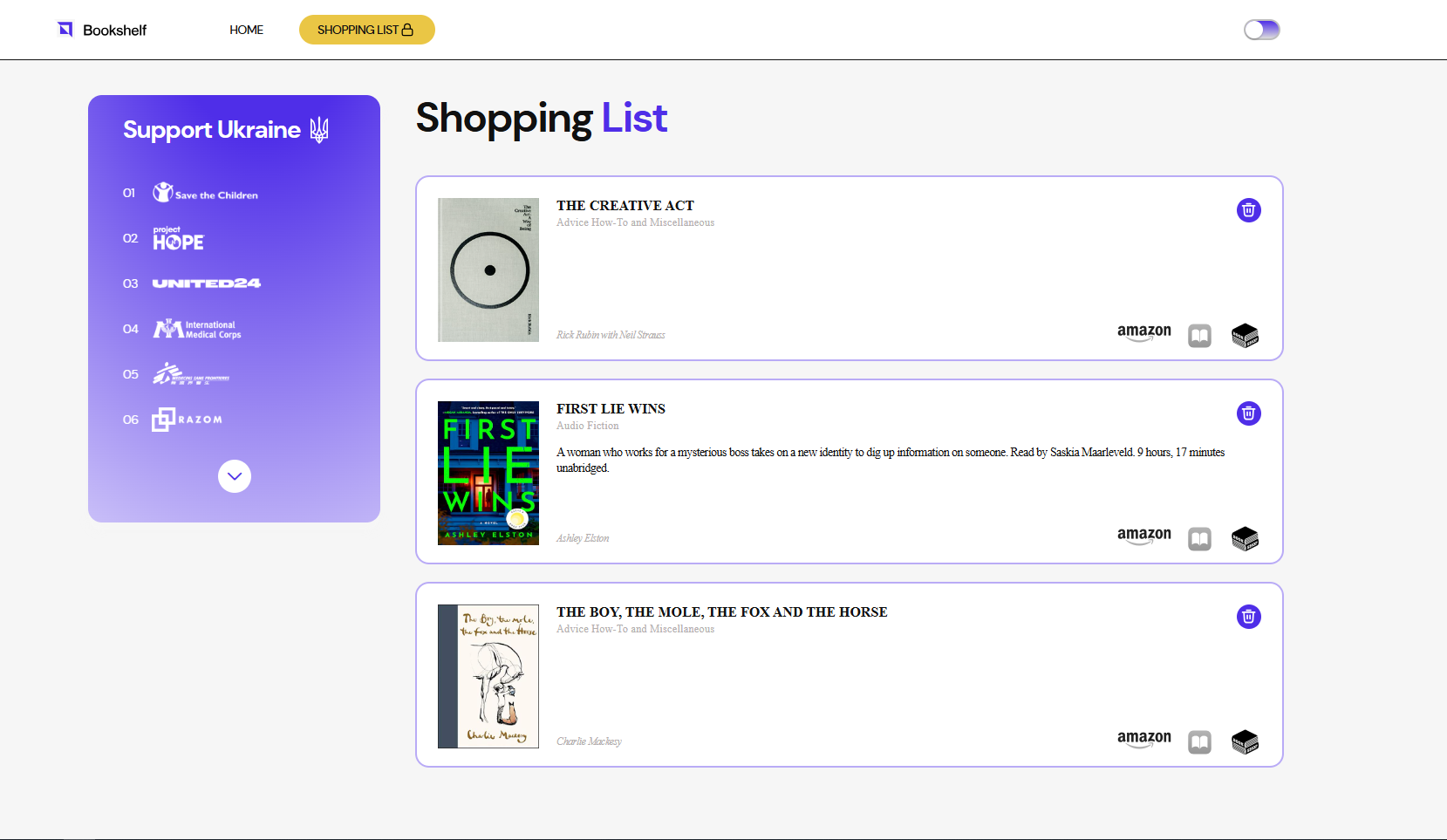Click The Creative Act cover thumbnail
1447x840 pixels.
(488, 270)
